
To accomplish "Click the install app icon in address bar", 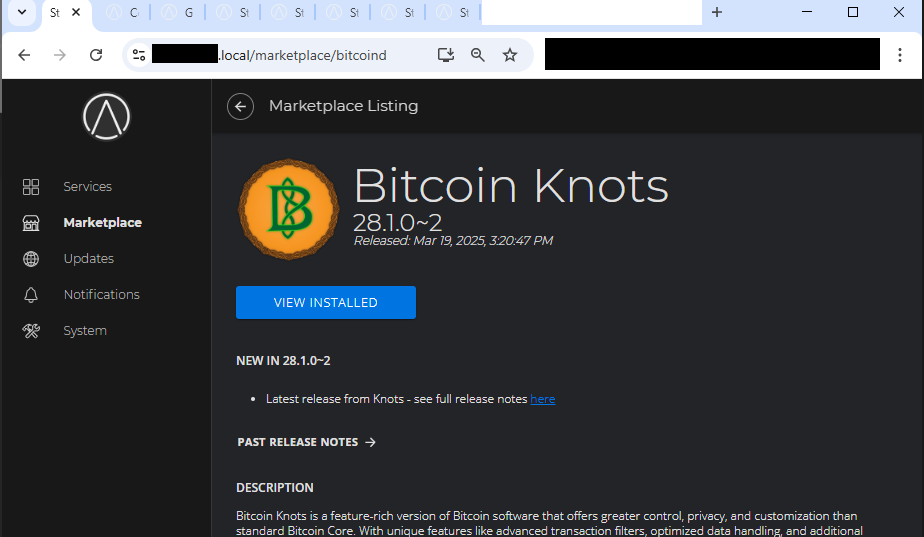I will tap(446, 55).
